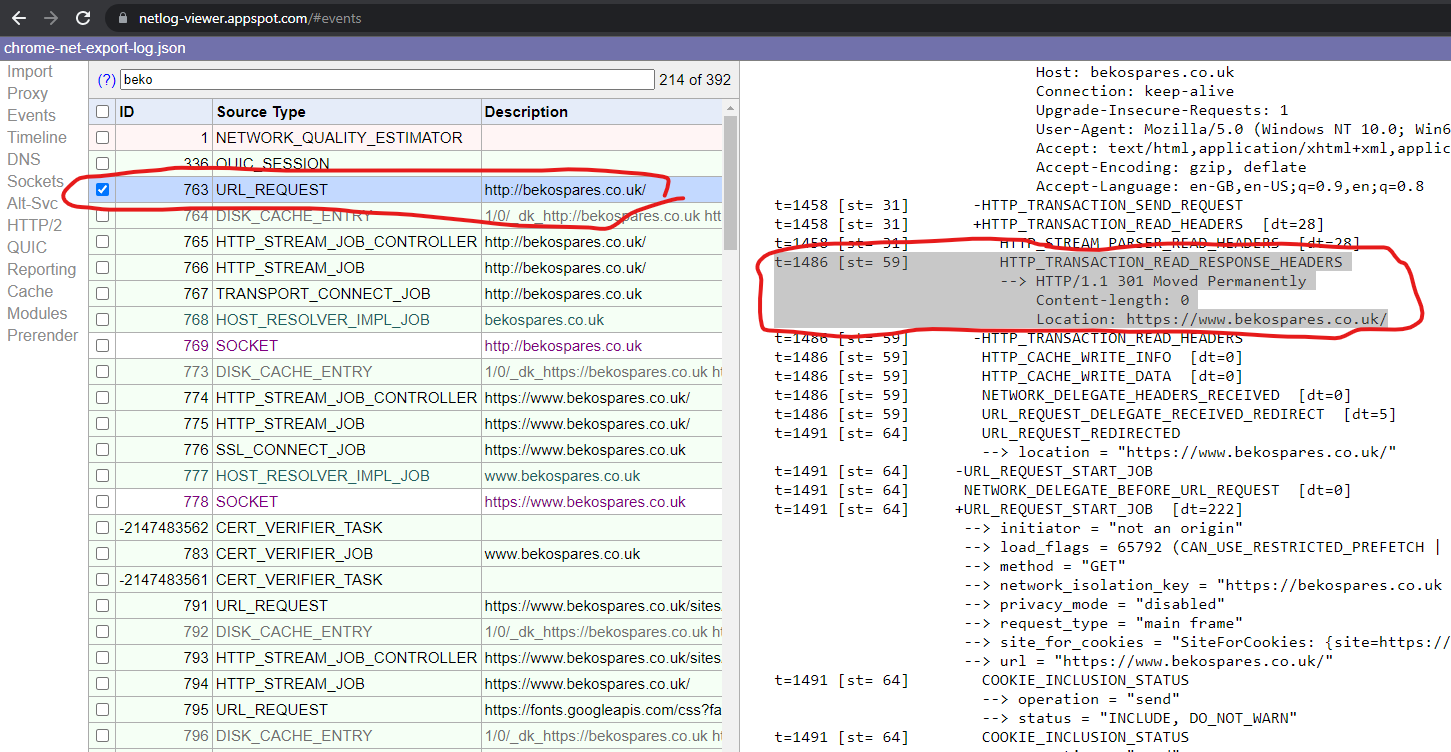Click the address bar URL

pyautogui.click(x=249, y=18)
